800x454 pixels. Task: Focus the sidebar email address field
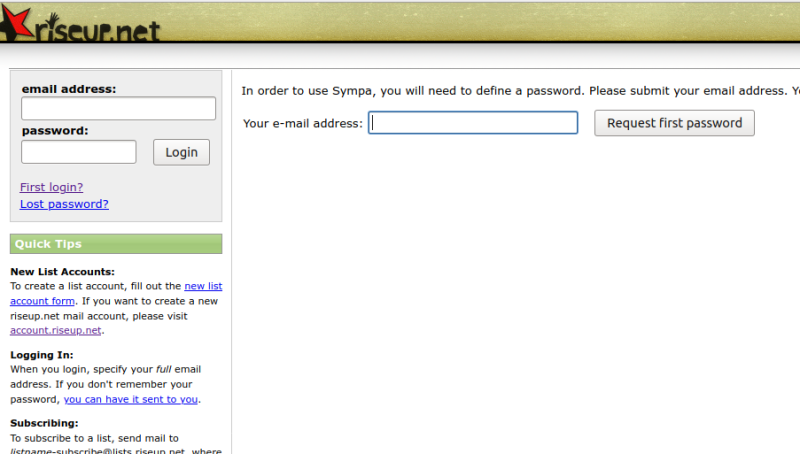[x=118, y=108]
